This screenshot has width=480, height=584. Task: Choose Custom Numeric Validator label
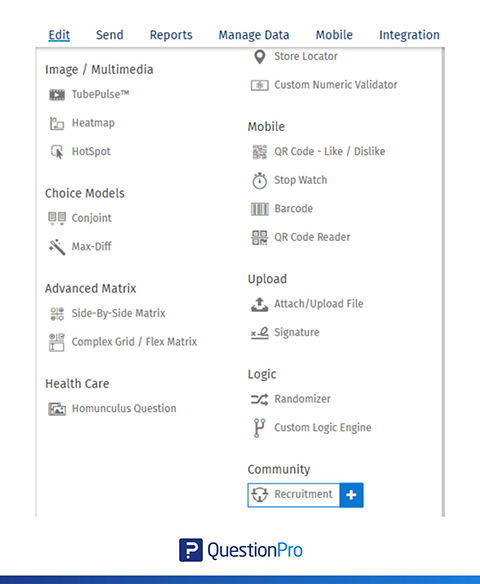tap(336, 85)
